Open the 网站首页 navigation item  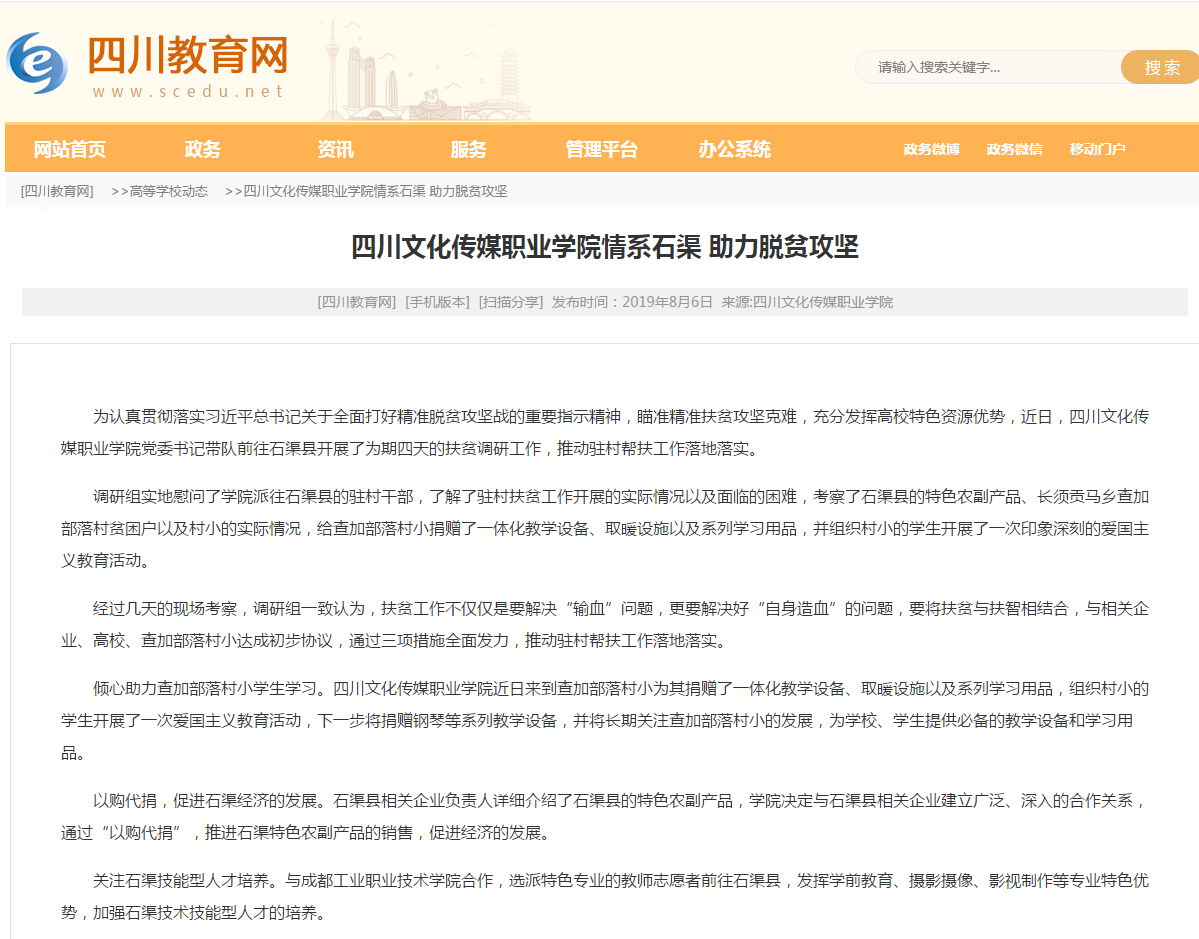pos(70,149)
